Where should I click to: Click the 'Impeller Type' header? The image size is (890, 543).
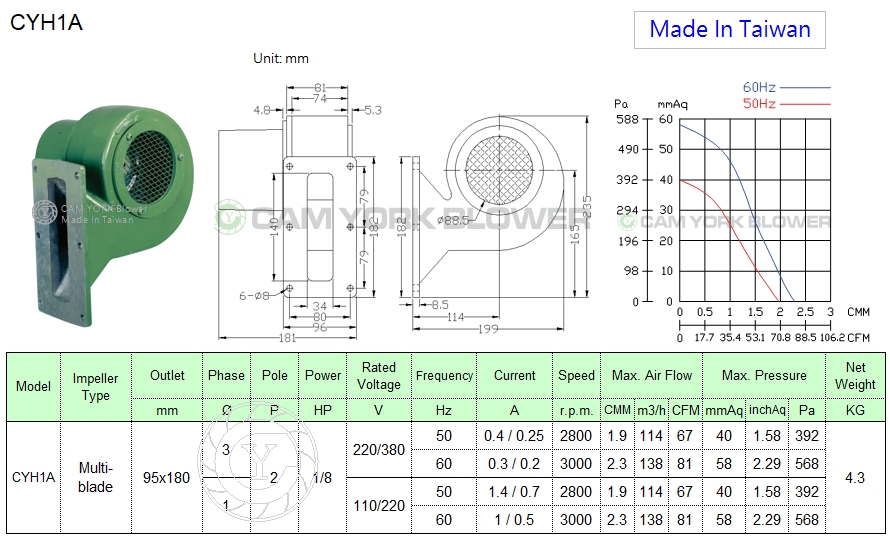click(95, 386)
